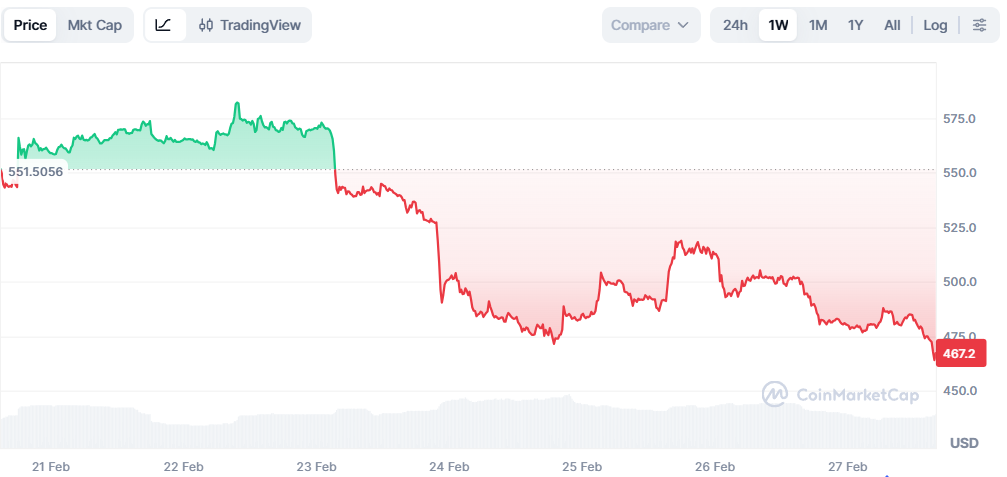Click the 24 Feb date marker
The width and height of the screenshot is (1007, 477).
(449, 466)
